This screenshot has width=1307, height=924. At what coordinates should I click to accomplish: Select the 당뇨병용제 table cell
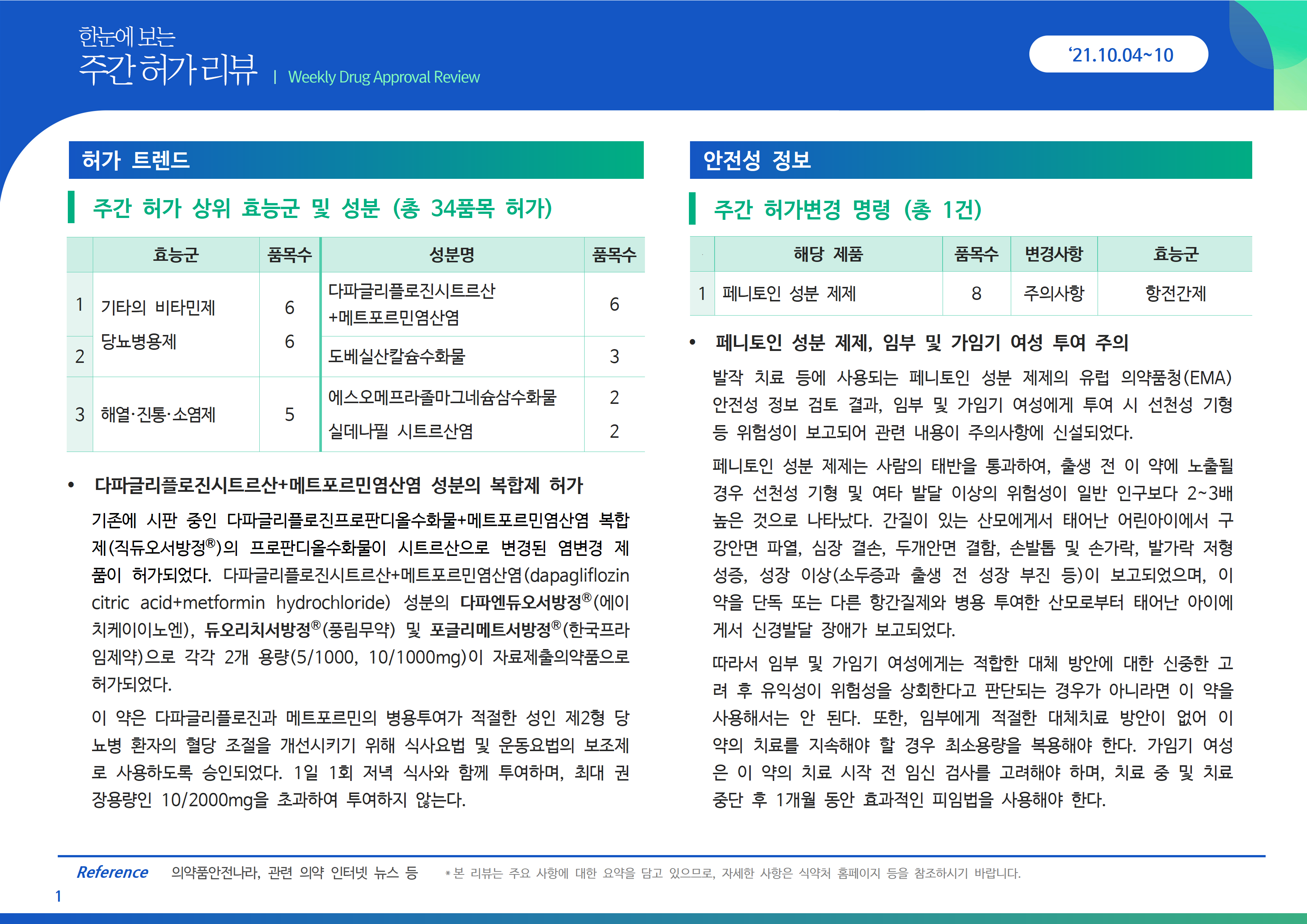[x=138, y=342]
